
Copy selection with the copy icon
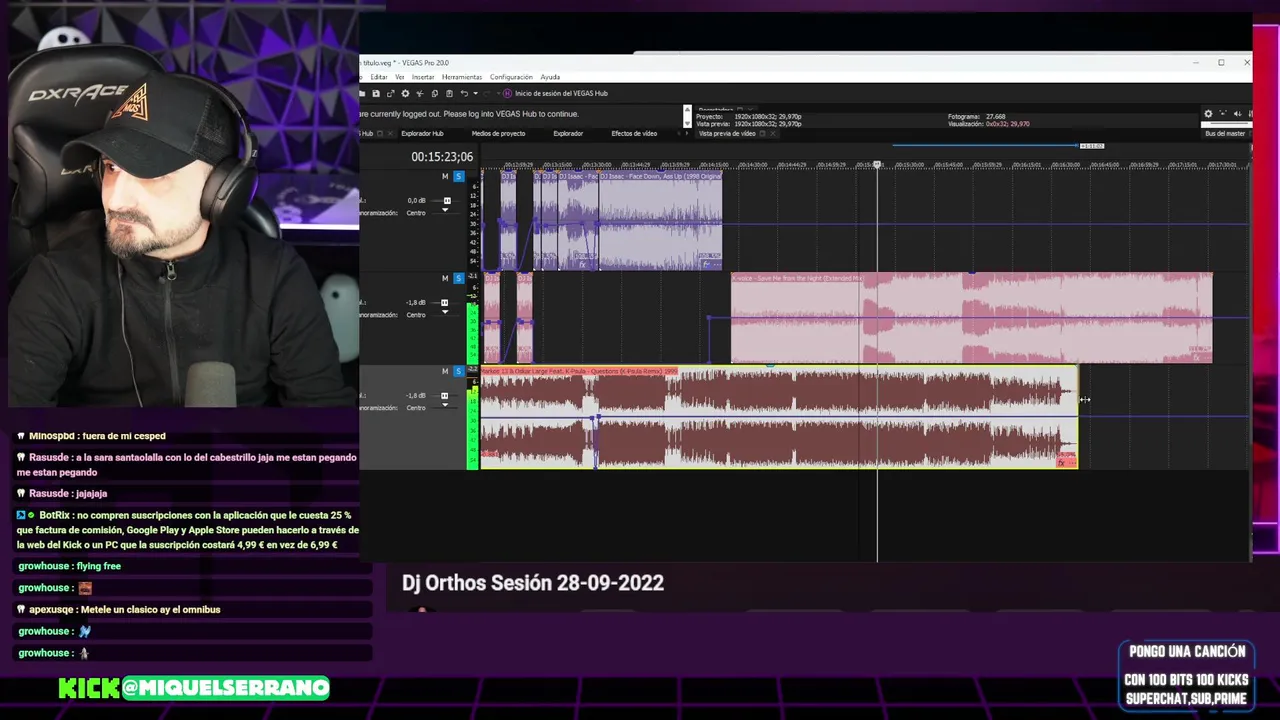click(x=435, y=93)
